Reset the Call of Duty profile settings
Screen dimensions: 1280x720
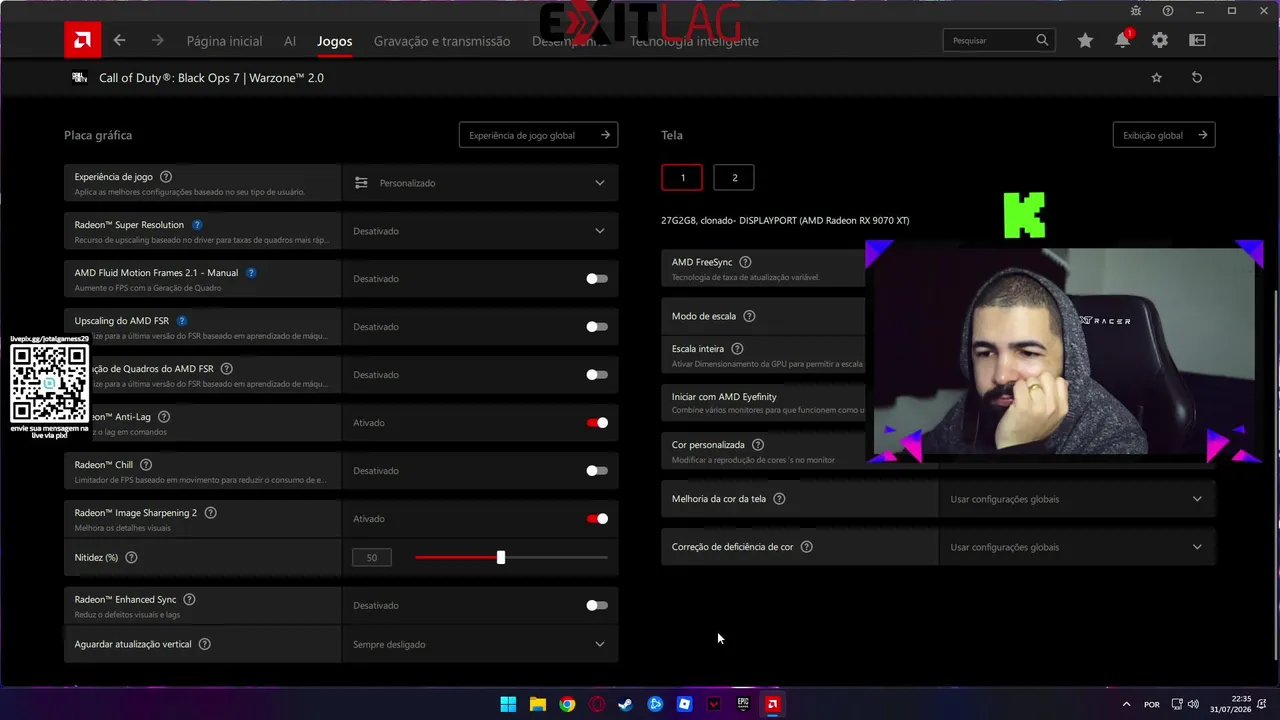pos(1197,78)
